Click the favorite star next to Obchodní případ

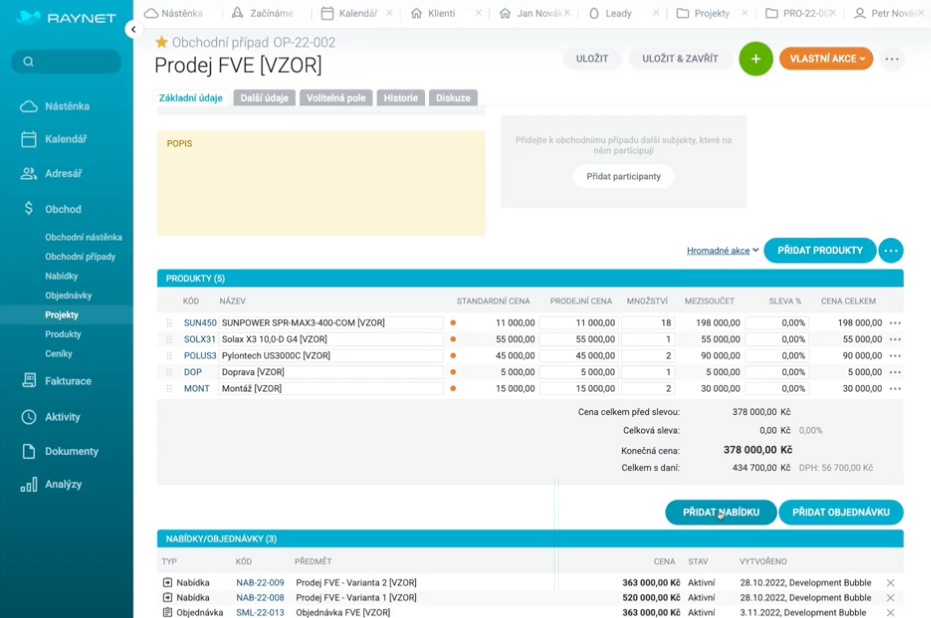pyautogui.click(x=162, y=43)
